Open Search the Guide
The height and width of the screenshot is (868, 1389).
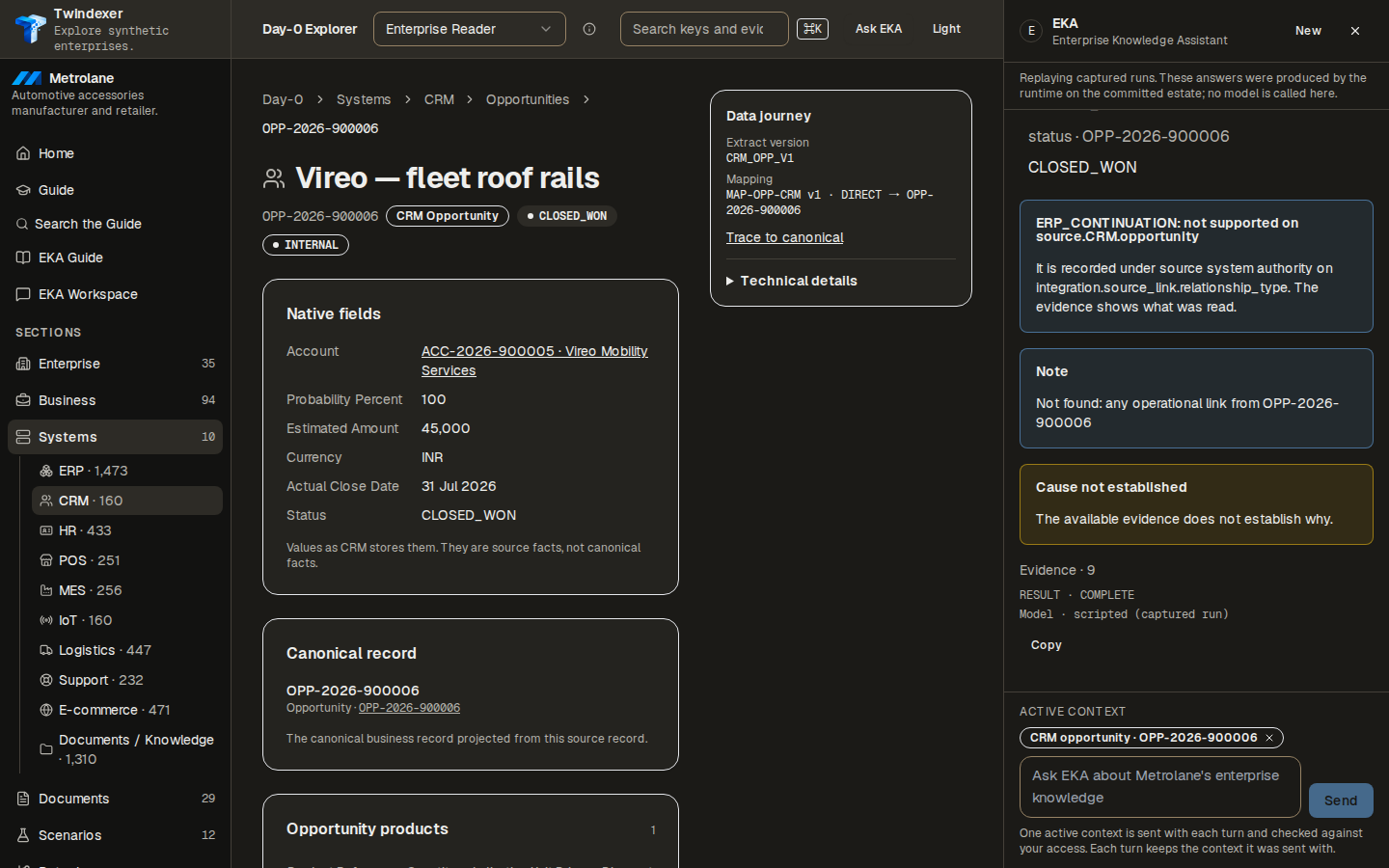point(115,224)
